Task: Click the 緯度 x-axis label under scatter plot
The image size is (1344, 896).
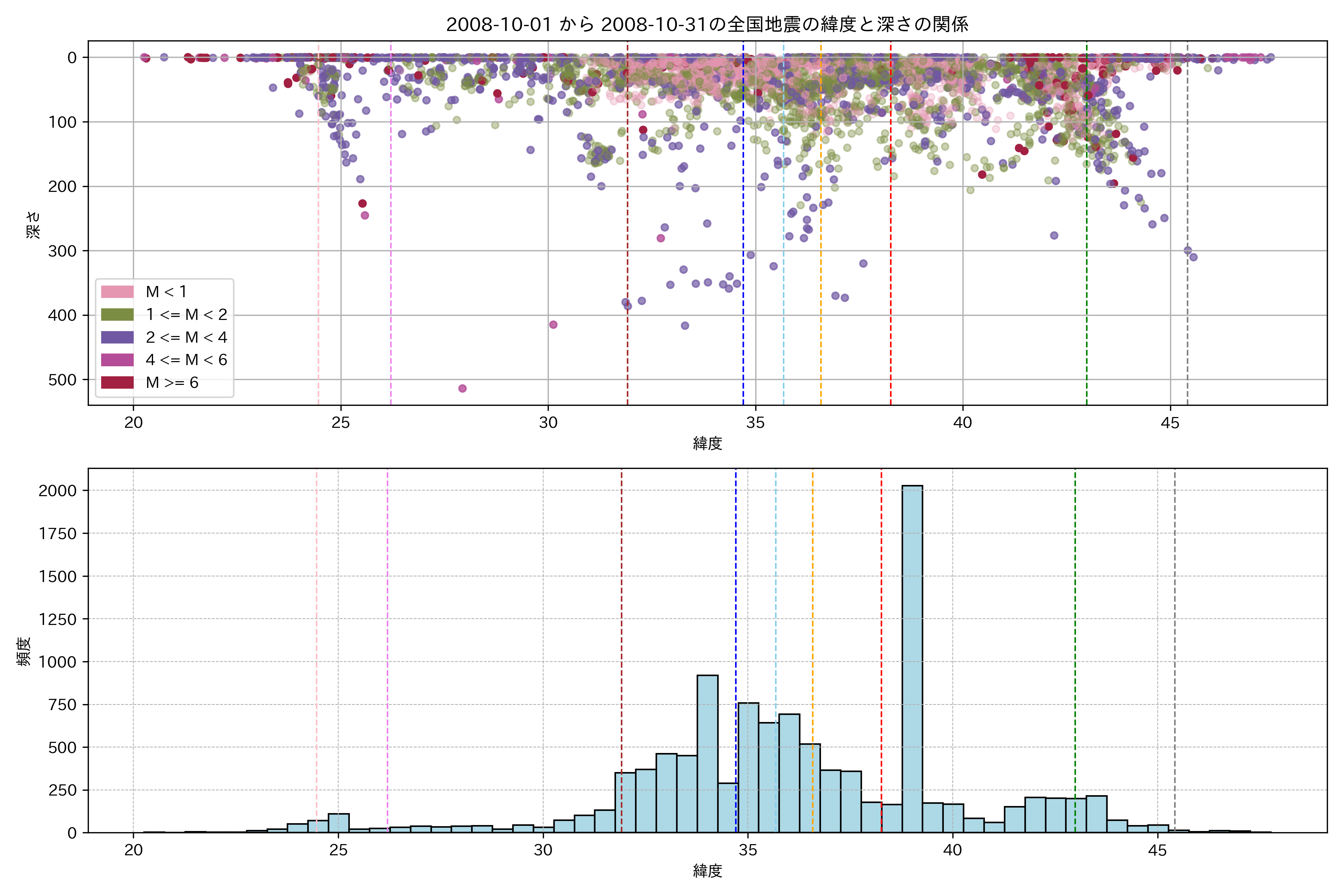Action: [707, 444]
